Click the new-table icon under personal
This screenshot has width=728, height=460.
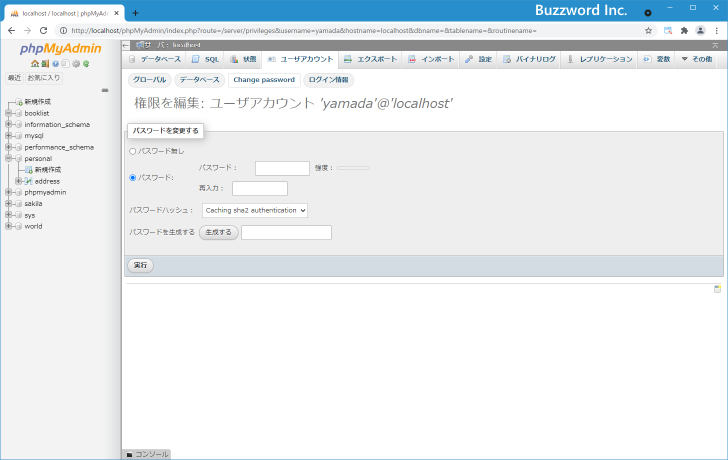click(29, 170)
